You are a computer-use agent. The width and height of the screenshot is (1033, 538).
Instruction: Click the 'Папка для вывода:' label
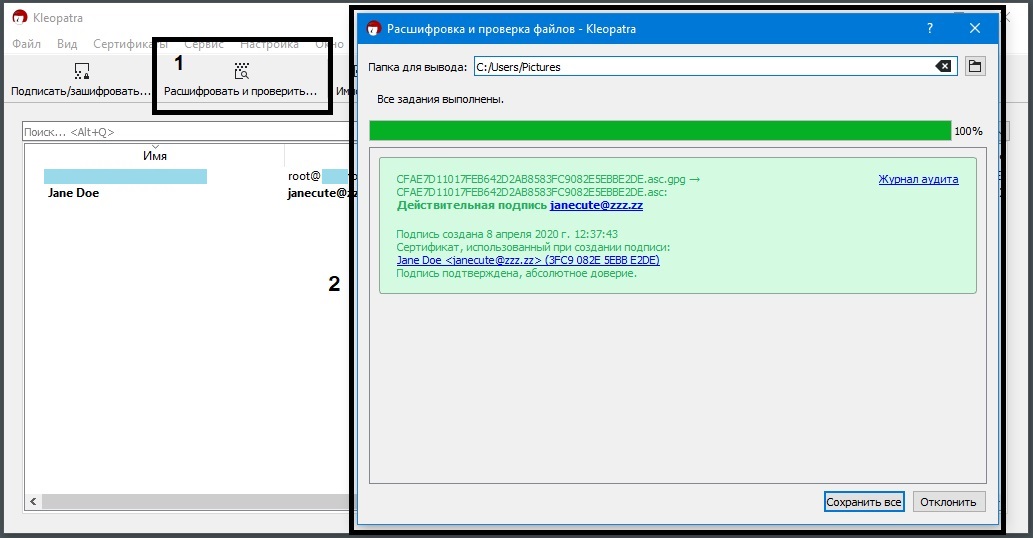point(418,67)
